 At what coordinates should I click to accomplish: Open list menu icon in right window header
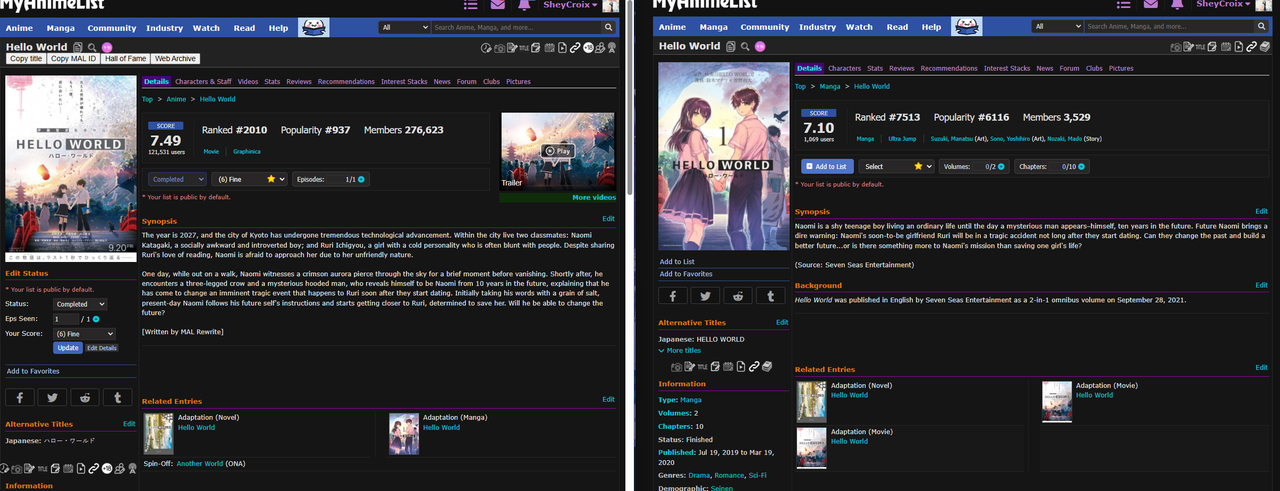[x=1123, y=5]
